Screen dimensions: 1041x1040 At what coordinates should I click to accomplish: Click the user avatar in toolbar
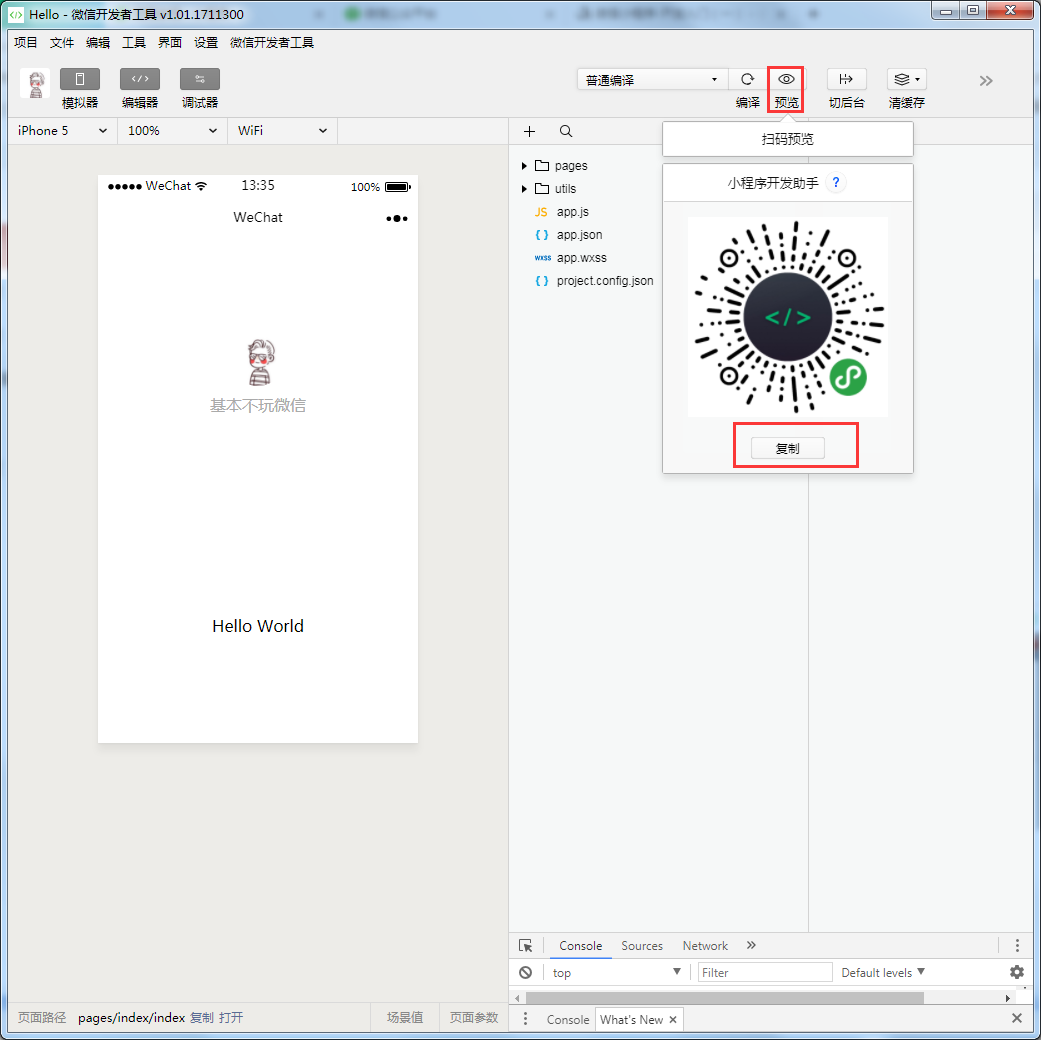click(36, 84)
